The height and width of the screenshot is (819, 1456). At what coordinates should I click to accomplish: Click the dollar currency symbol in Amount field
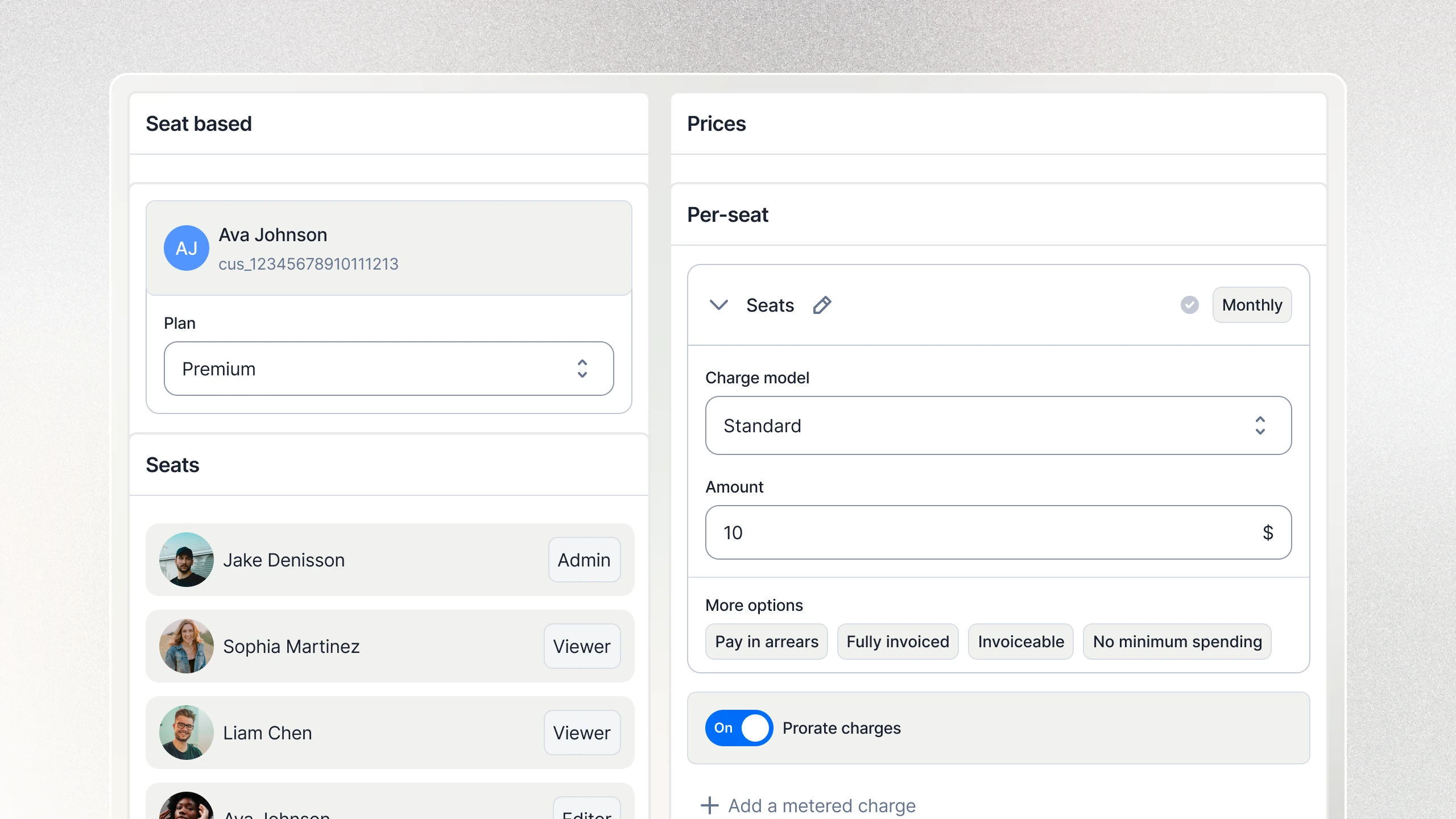pyautogui.click(x=1268, y=532)
